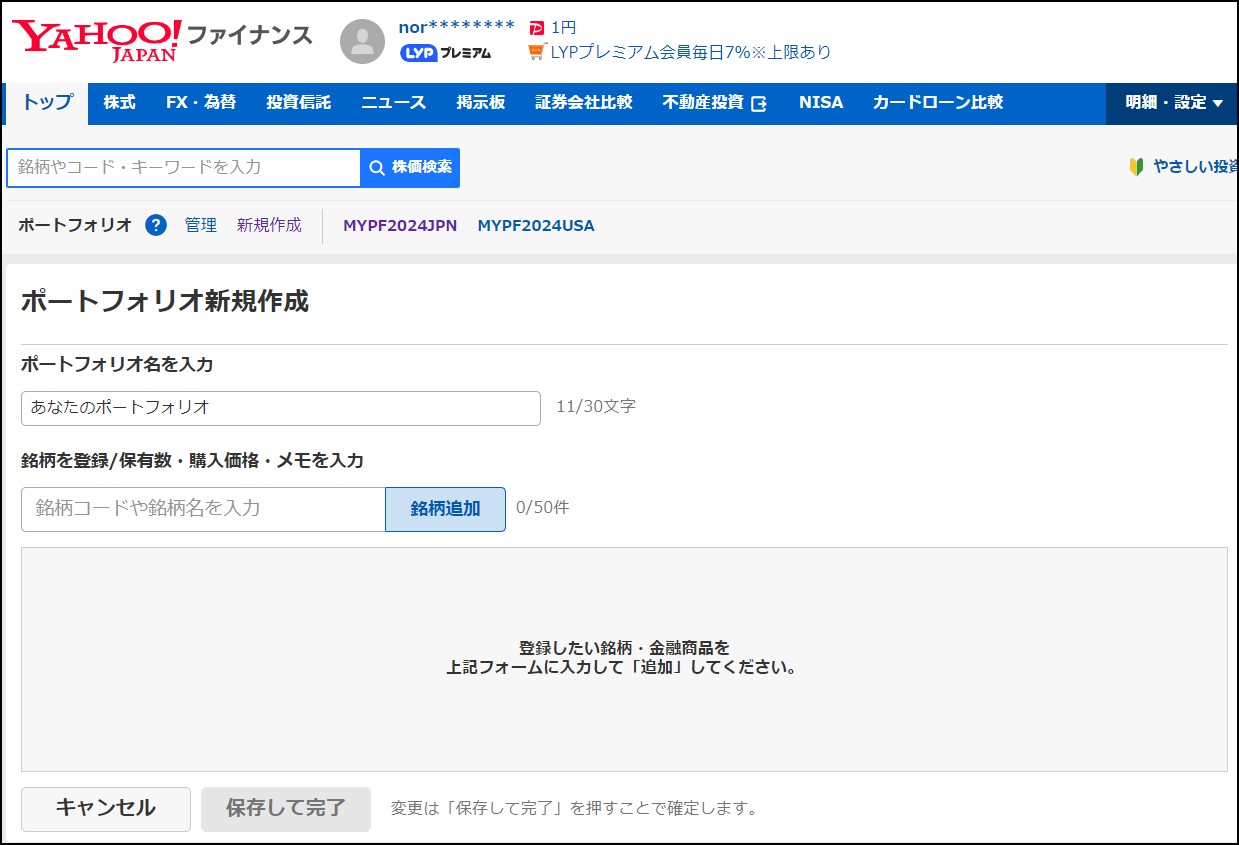Click the portfolio name input field
Viewport: 1239px width, 845px height.
pyautogui.click(x=280, y=408)
